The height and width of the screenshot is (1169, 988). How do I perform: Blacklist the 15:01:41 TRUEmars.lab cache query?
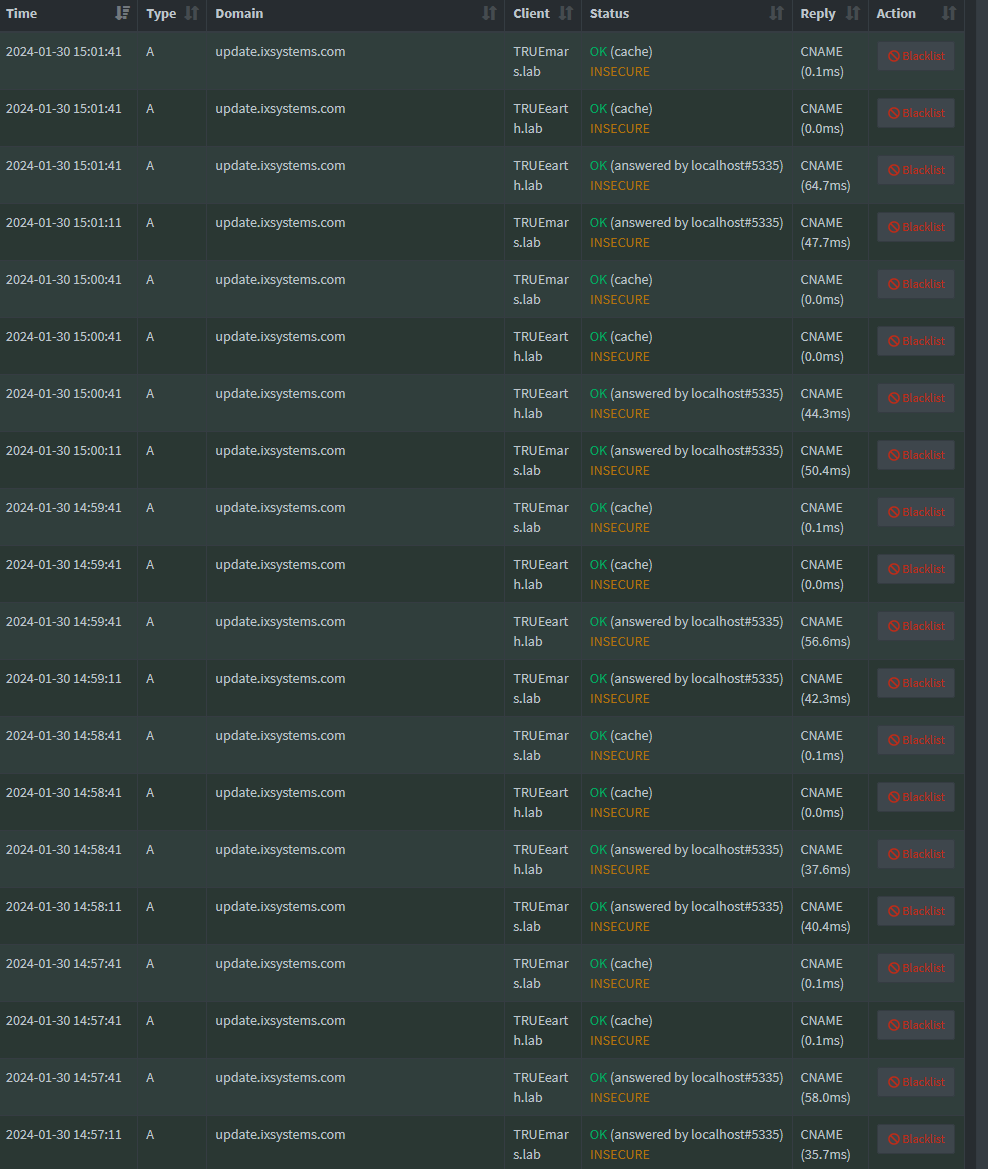coord(916,56)
